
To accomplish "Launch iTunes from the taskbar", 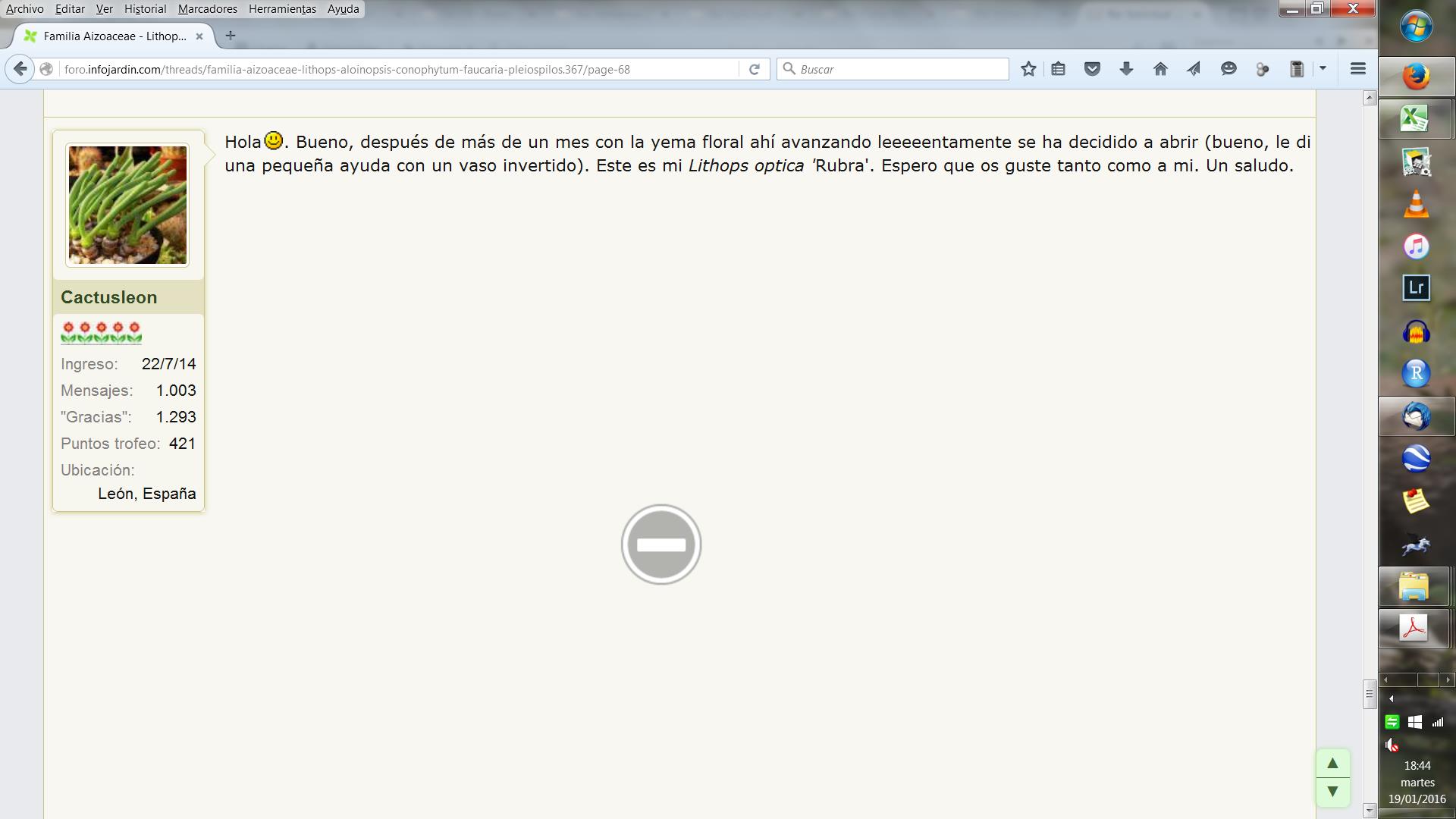I will click(x=1416, y=246).
